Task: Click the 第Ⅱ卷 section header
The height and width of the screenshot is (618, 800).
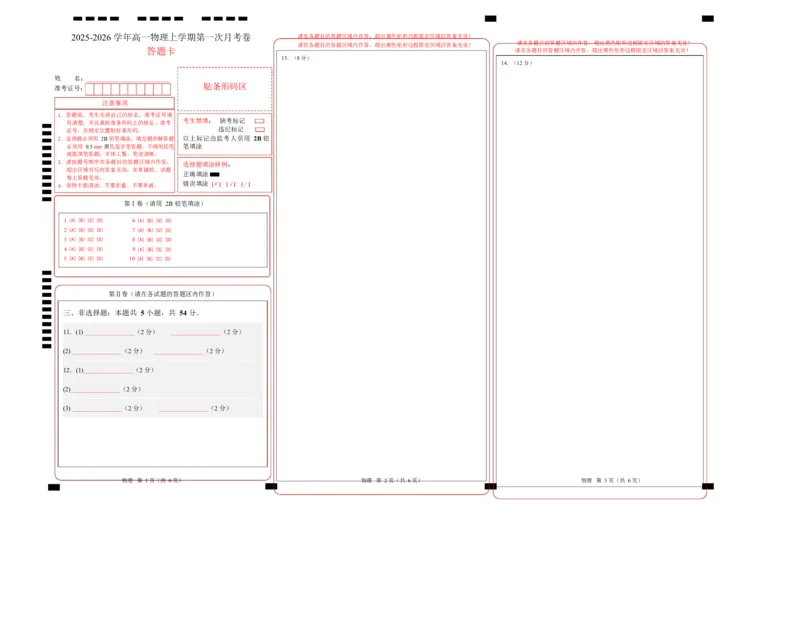Action: 162,294
